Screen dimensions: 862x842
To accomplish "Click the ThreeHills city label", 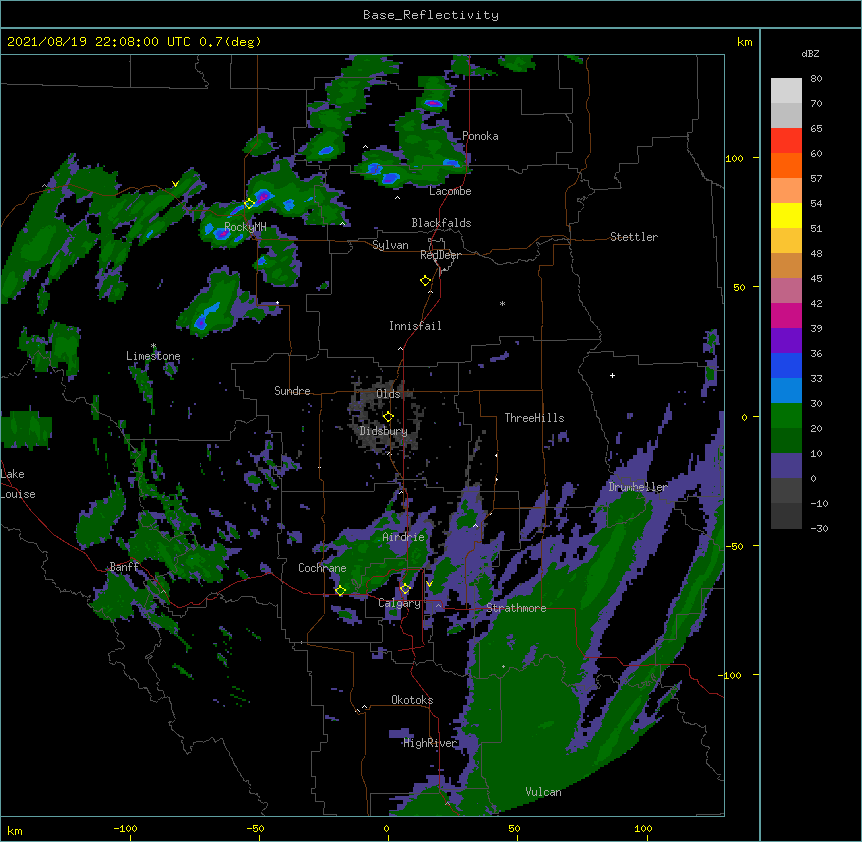I will coord(534,418).
